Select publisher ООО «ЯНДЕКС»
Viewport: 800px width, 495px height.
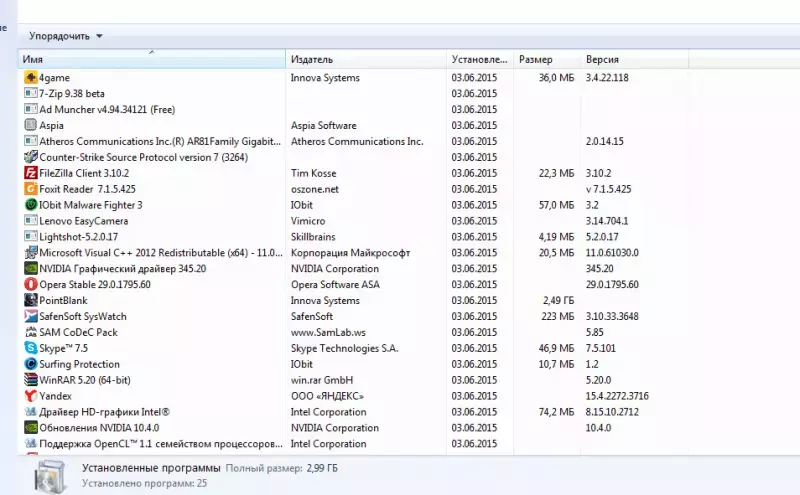327,395
